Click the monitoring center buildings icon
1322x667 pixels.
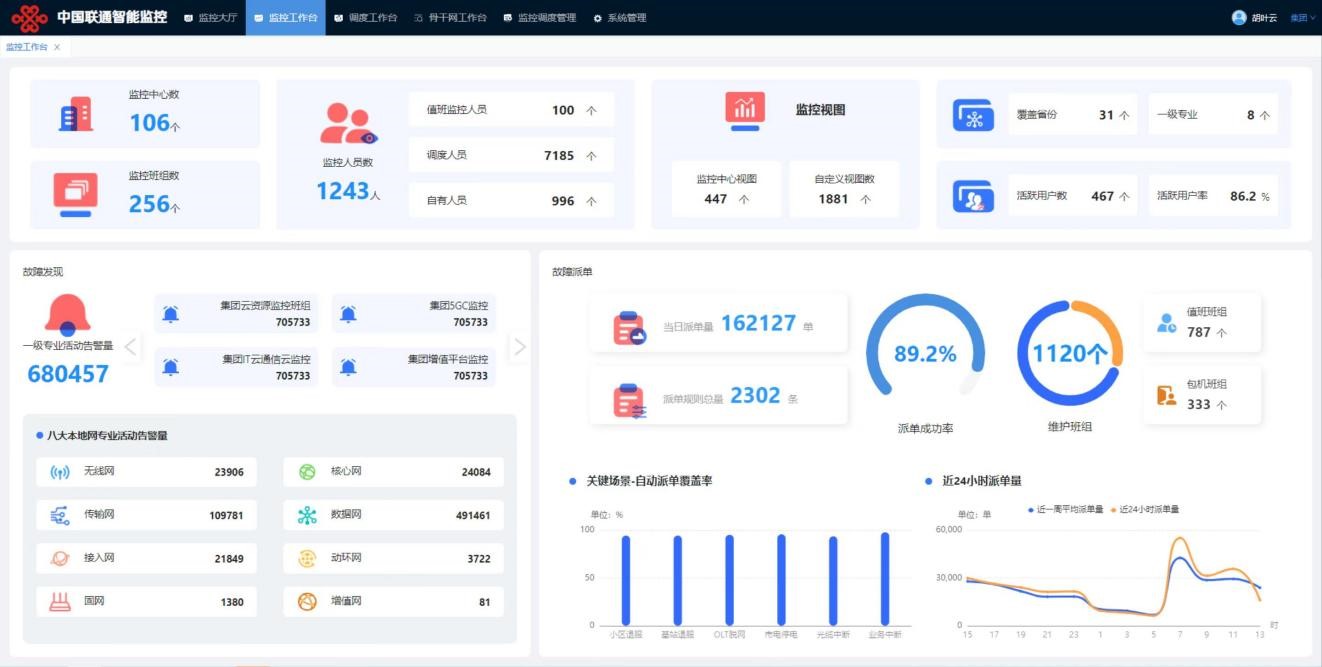[x=76, y=115]
